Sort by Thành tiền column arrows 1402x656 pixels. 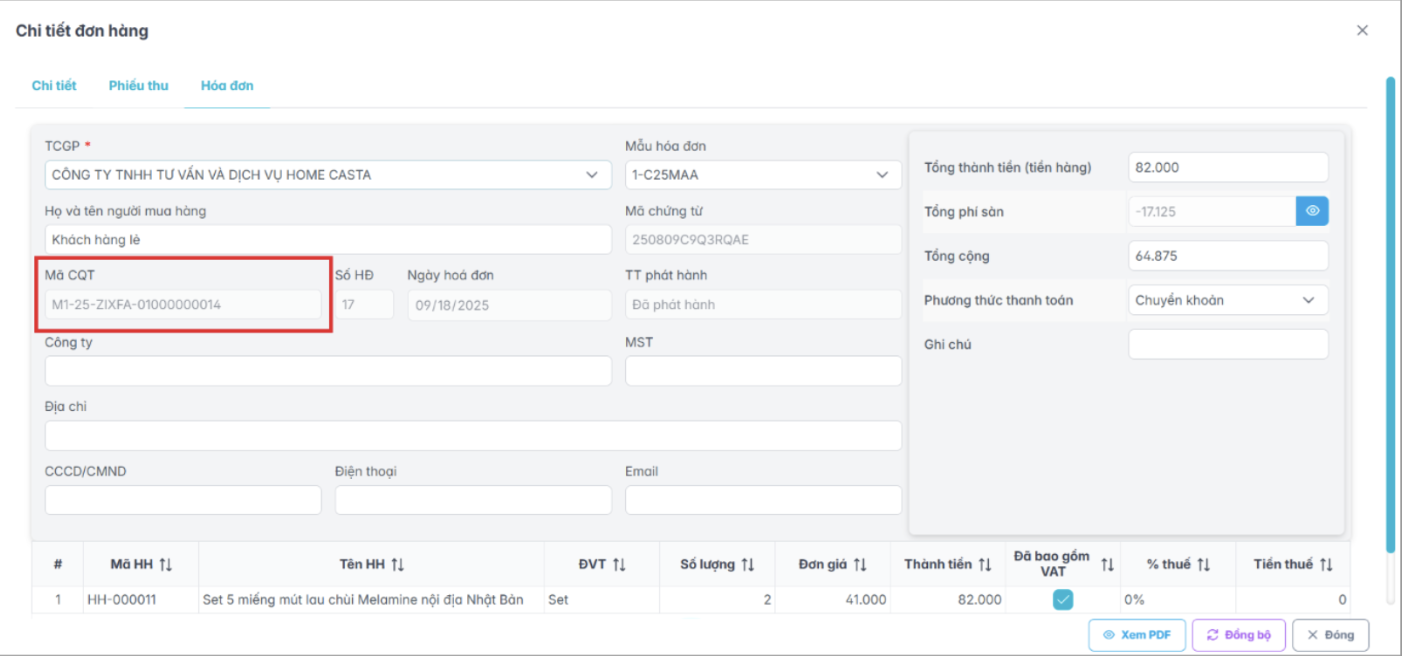point(985,565)
